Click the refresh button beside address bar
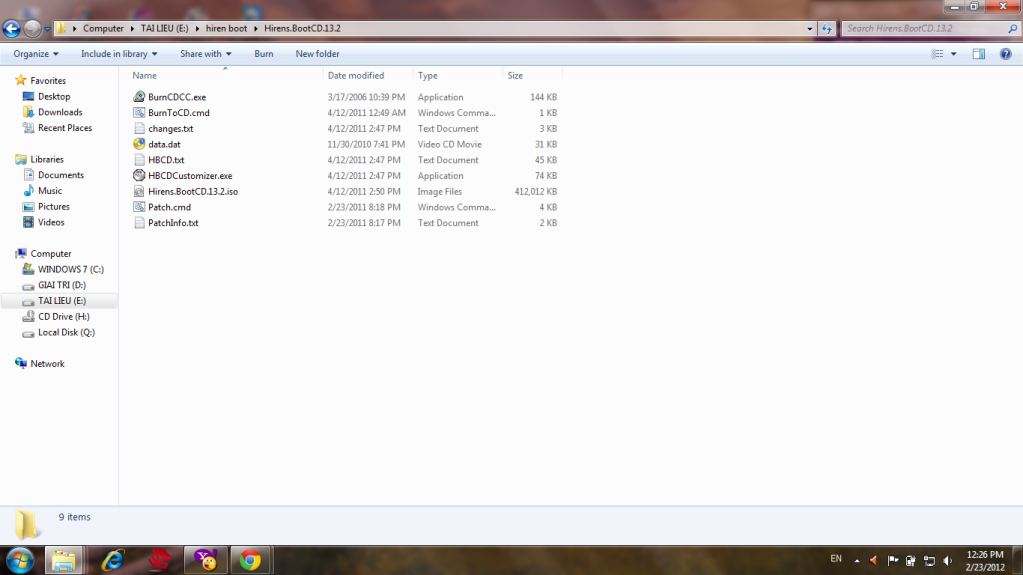The width and height of the screenshot is (1023, 575). (827, 29)
